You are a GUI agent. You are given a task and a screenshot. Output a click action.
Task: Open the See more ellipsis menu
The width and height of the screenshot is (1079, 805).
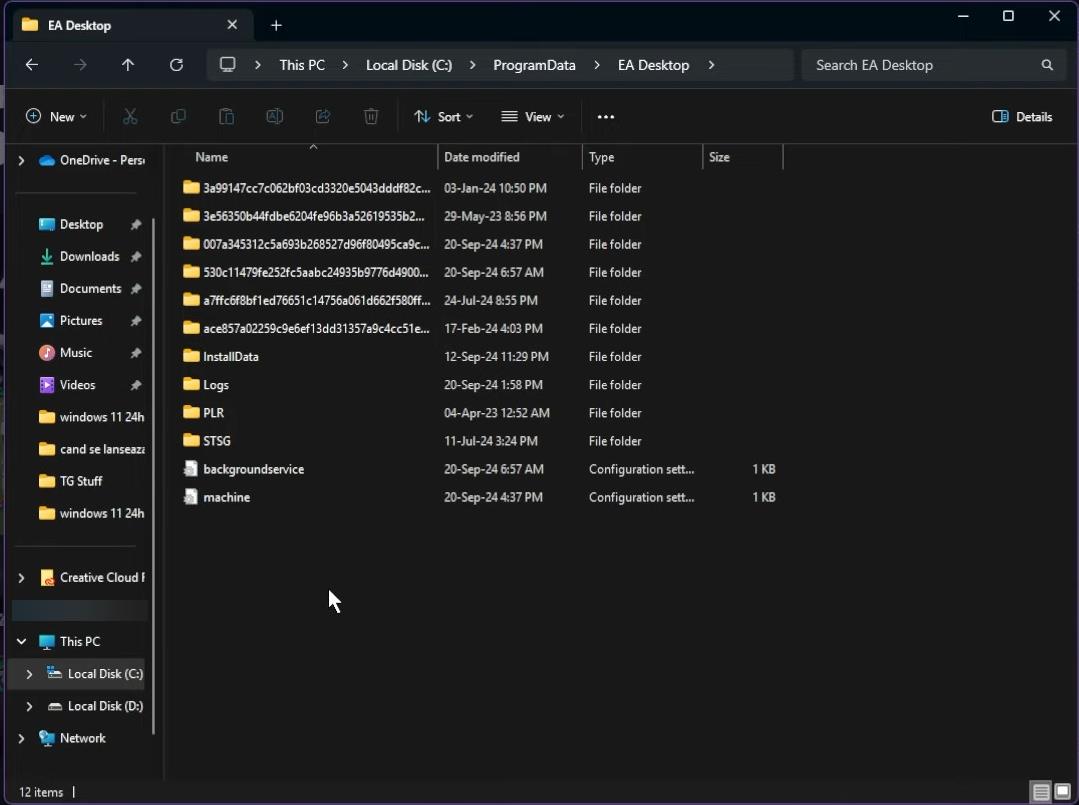pos(605,117)
